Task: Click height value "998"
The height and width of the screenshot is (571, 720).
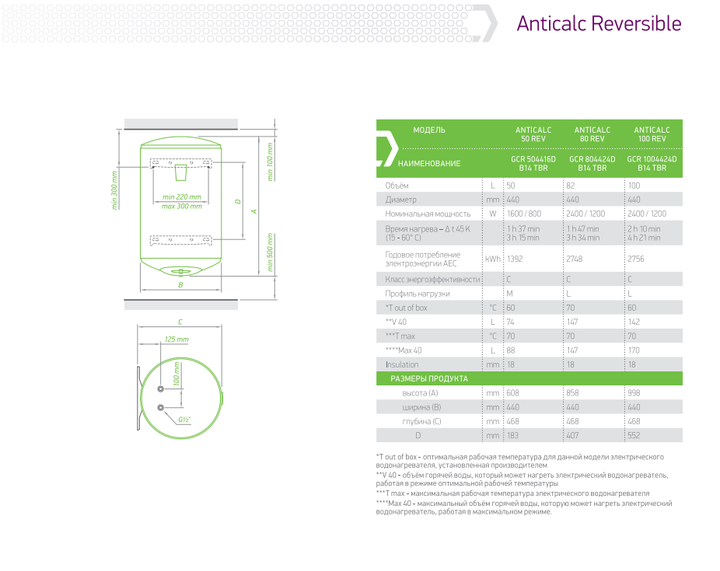Action: tap(634, 393)
